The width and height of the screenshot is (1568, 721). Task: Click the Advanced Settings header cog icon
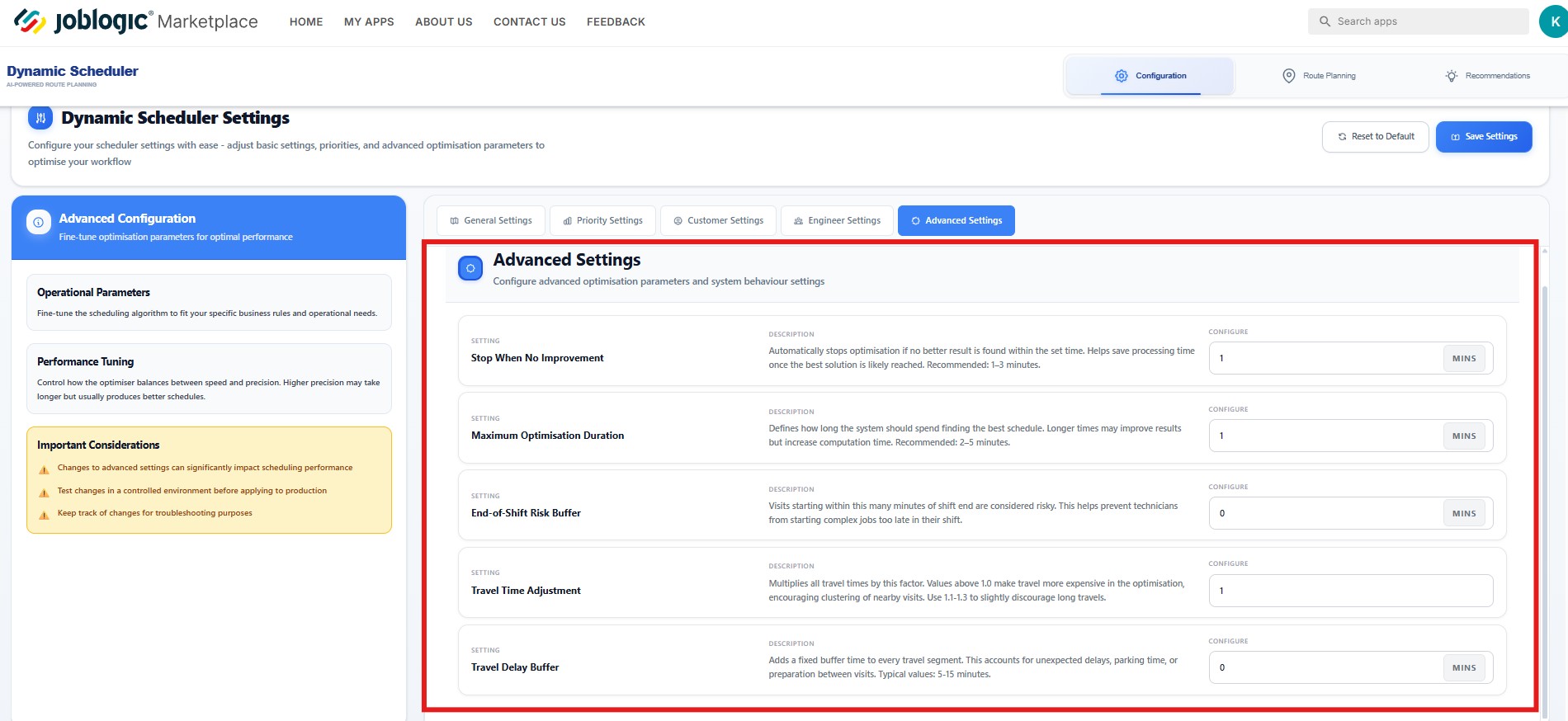(x=470, y=268)
